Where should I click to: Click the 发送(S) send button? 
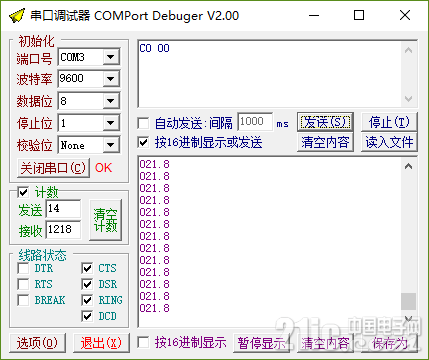pyautogui.click(x=325, y=122)
